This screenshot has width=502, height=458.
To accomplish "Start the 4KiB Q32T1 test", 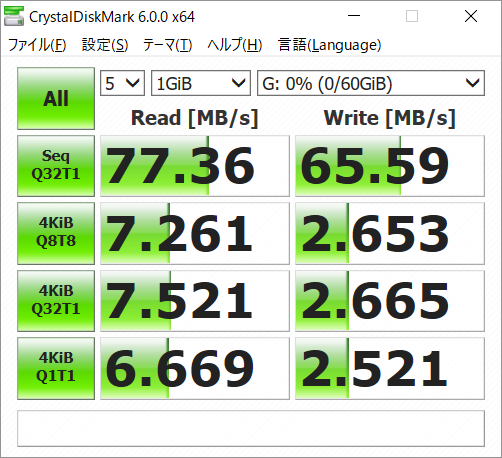I will (56, 301).
